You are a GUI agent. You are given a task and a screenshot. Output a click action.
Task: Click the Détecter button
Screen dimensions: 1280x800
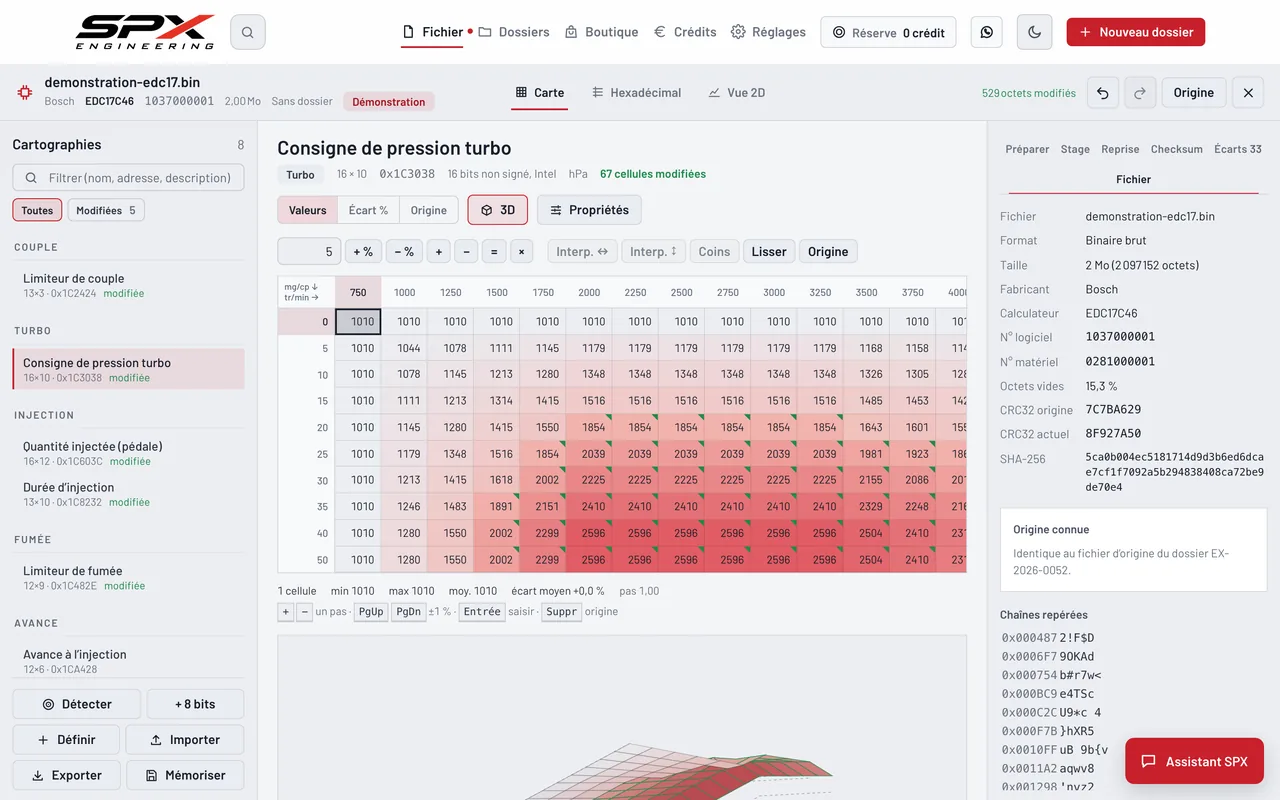(76, 704)
